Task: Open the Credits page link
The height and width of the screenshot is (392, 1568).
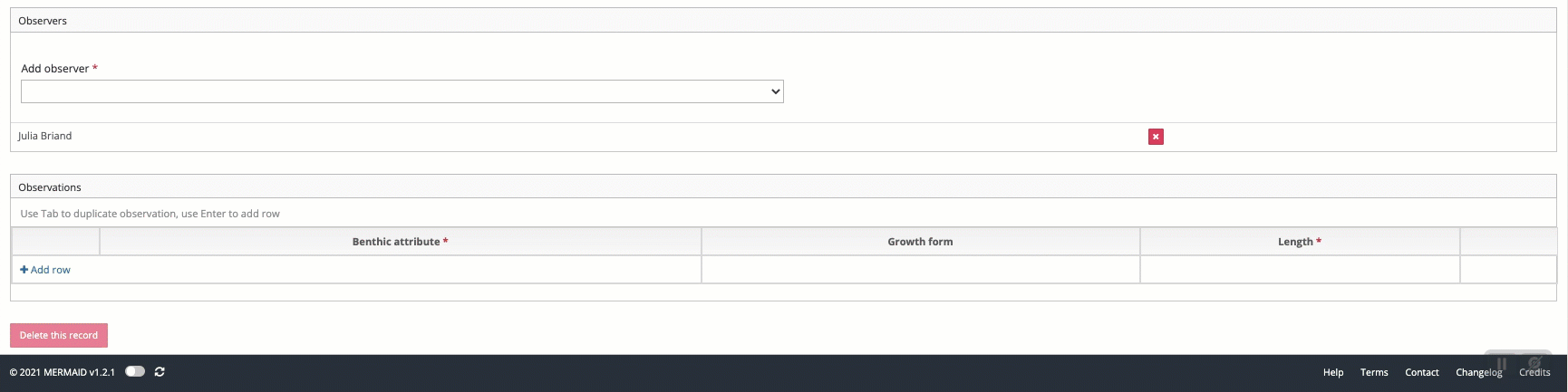Action: (x=1534, y=372)
